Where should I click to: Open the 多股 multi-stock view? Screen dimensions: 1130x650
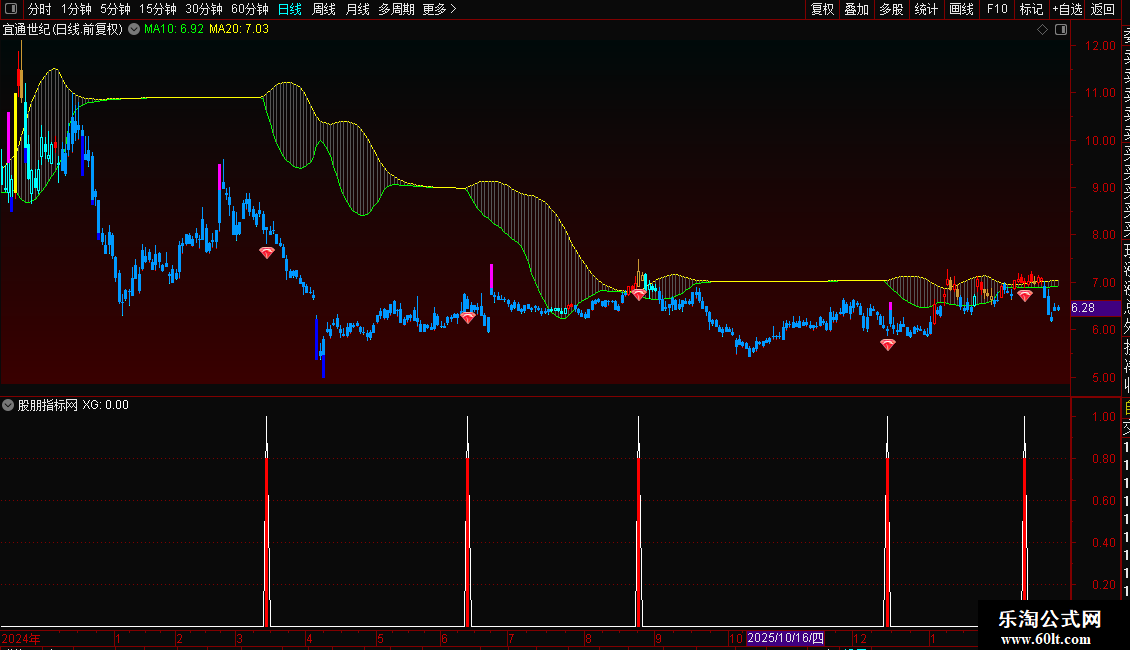point(891,9)
